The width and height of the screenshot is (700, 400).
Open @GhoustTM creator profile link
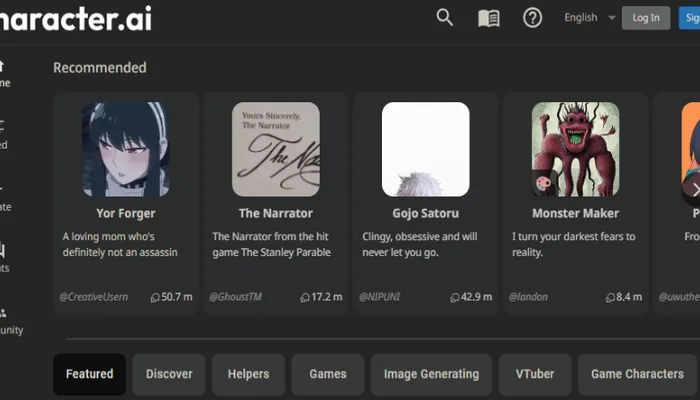coord(235,297)
